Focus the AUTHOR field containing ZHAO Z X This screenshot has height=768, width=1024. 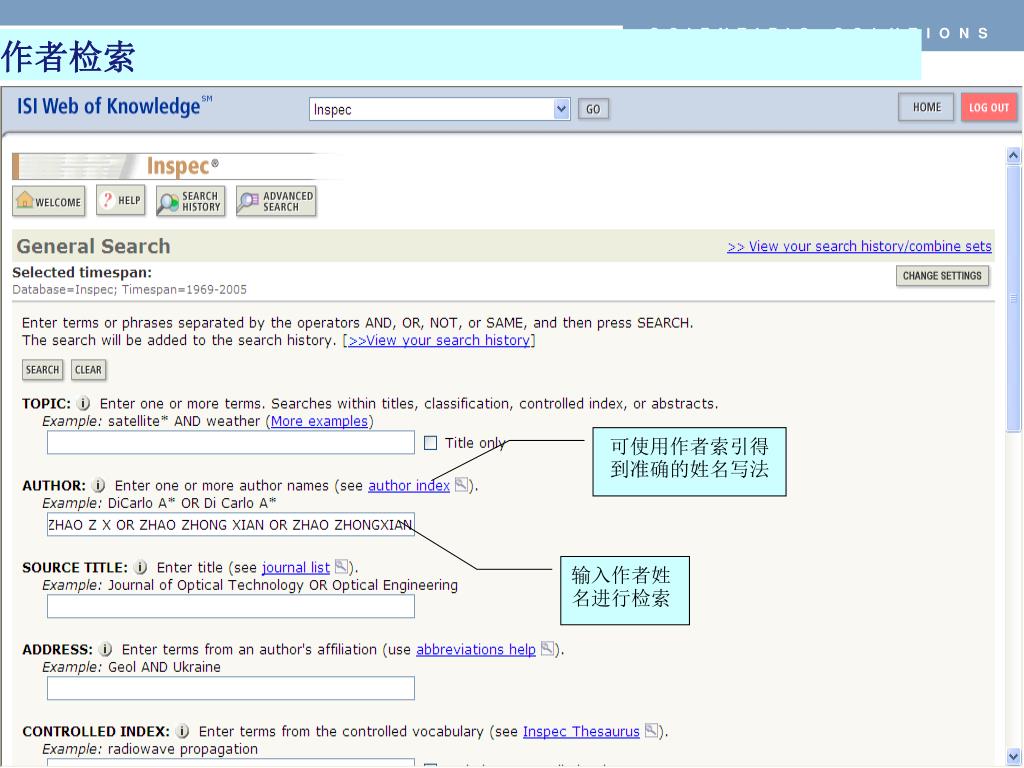coord(231,524)
